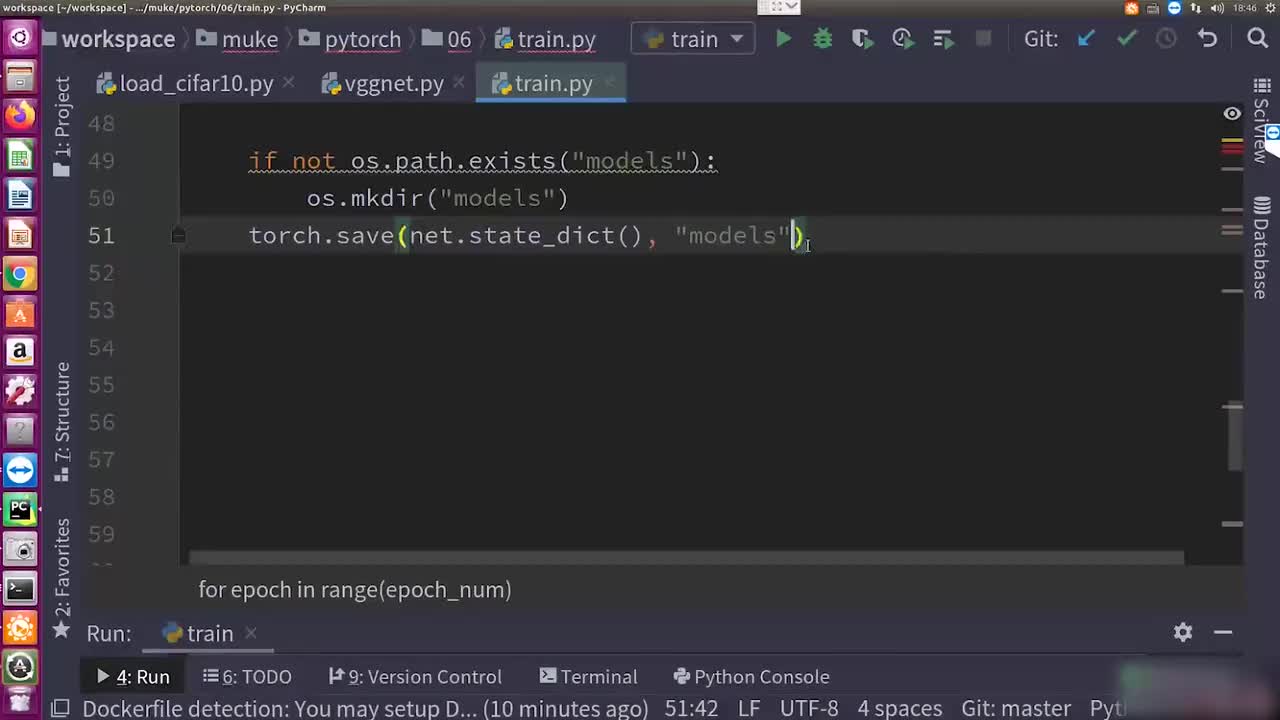Launch the profiler run icon

pyautogui.click(x=902, y=39)
